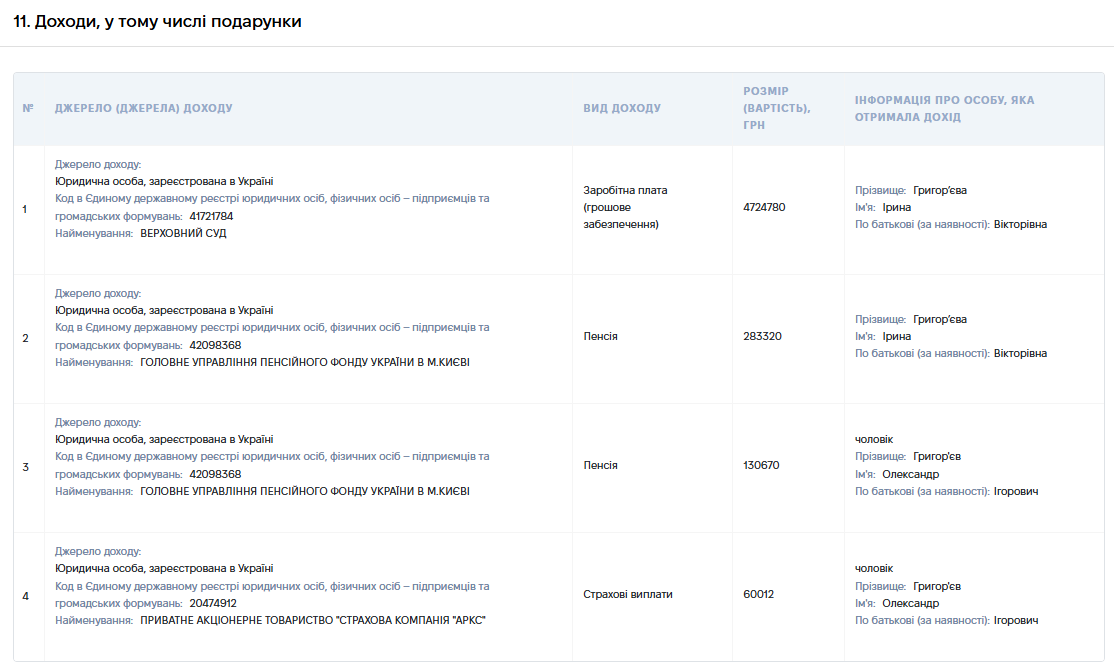
Task: Select the name 'ВЕРХОВНИЙ СУД'
Action: click(183, 233)
